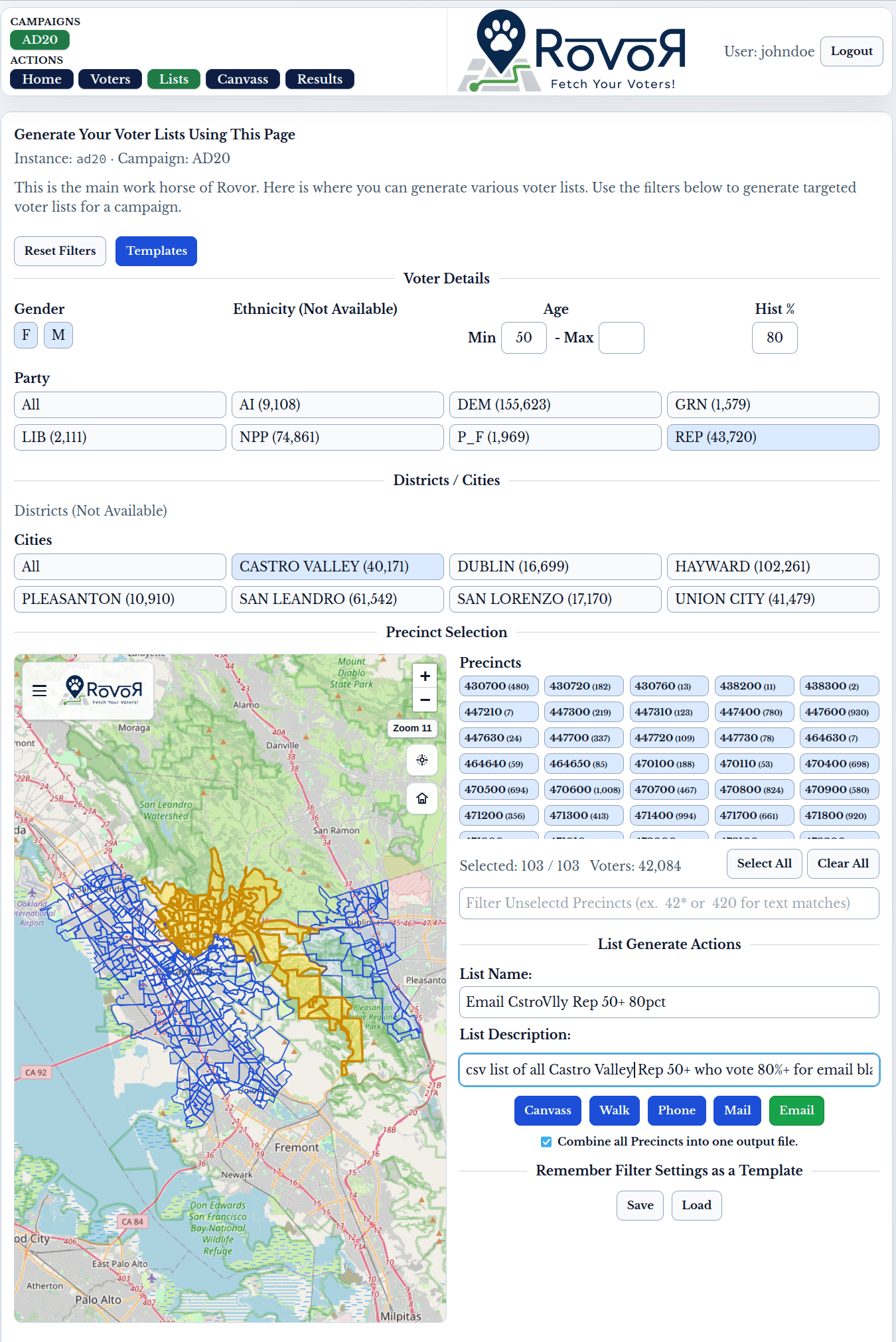
Task: Click Reset Filters button
Action: (x=60, y=251)
